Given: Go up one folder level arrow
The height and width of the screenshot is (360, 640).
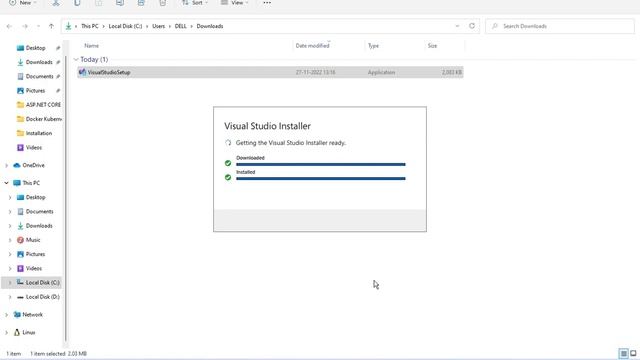Looking at the screenshot, I should coord(51,26).
